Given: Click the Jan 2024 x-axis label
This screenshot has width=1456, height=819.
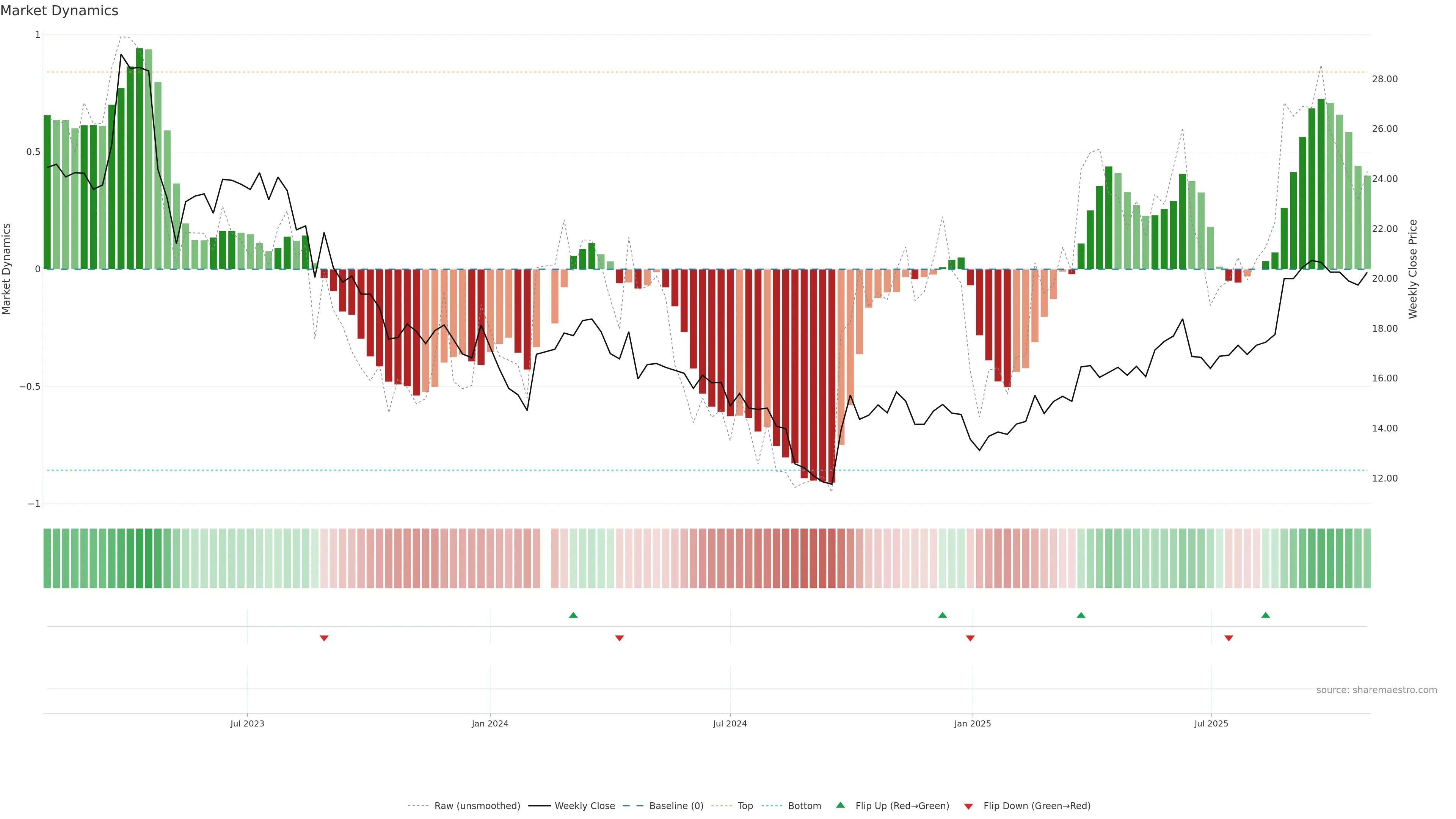Looking at the screenshot, I should (490, 723).
